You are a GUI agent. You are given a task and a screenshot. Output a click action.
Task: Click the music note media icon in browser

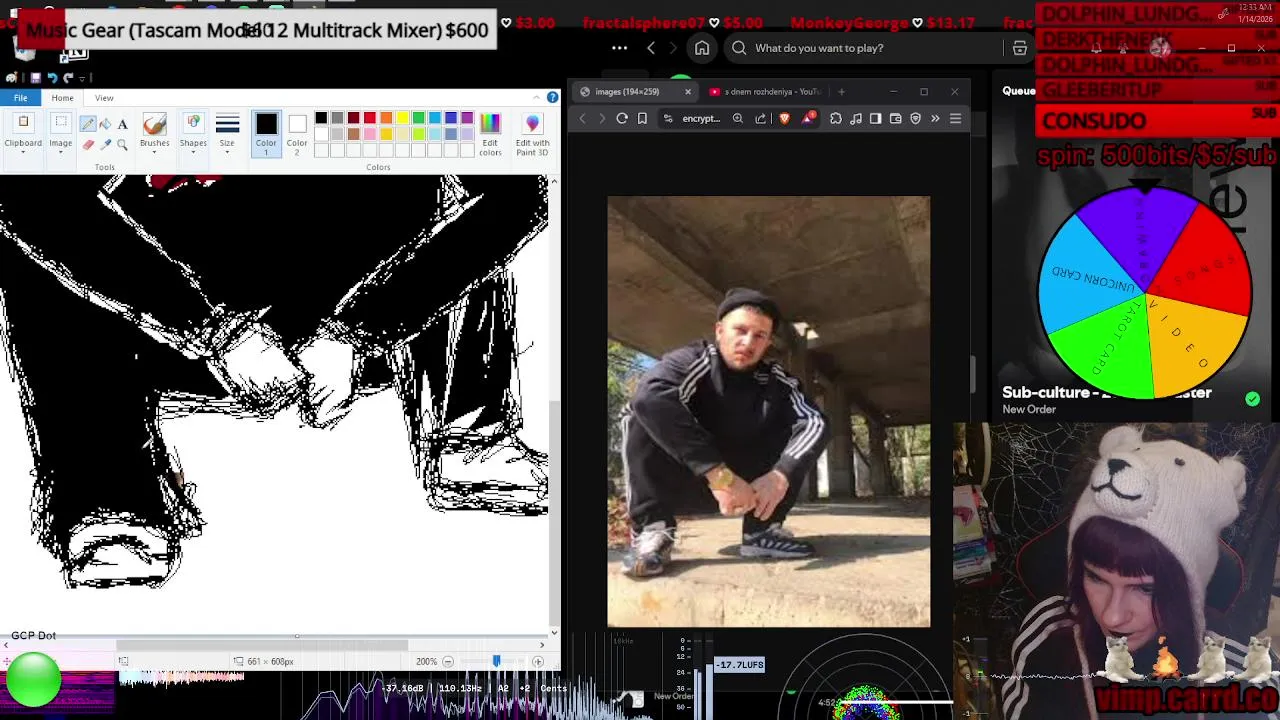click(856, 118)
